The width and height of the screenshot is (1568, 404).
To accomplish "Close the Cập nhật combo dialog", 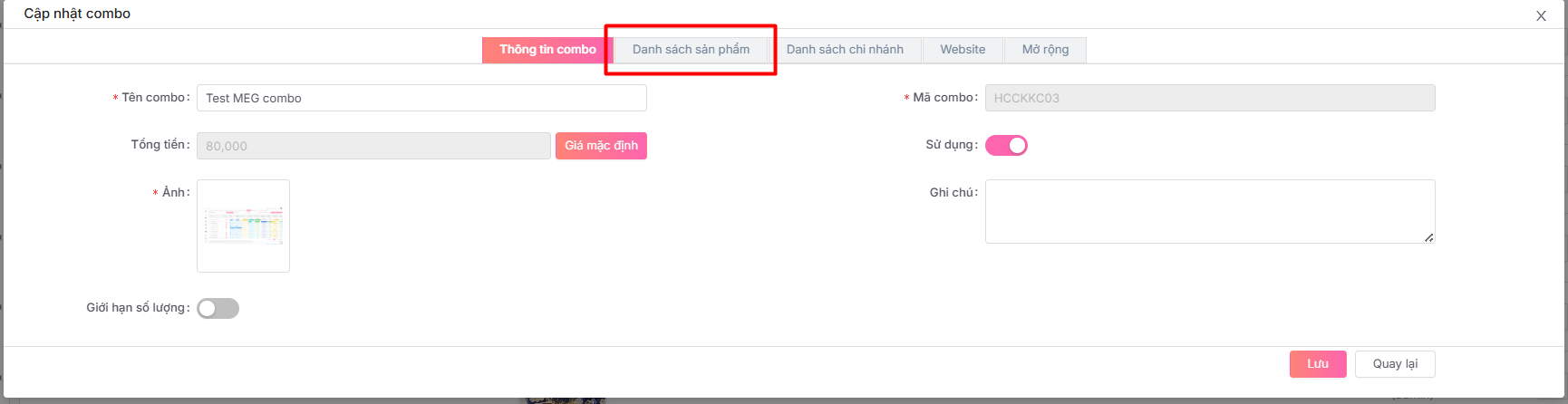I will pos(1541,16).
